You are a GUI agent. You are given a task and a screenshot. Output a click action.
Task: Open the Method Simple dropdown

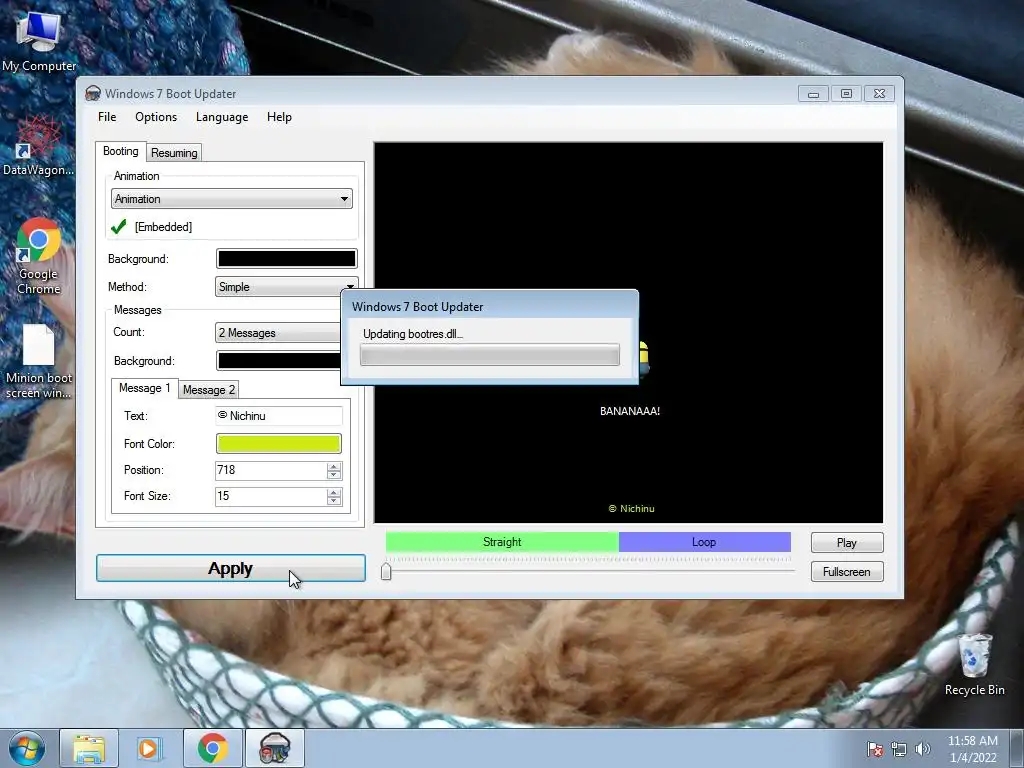[x=287, y=287]
